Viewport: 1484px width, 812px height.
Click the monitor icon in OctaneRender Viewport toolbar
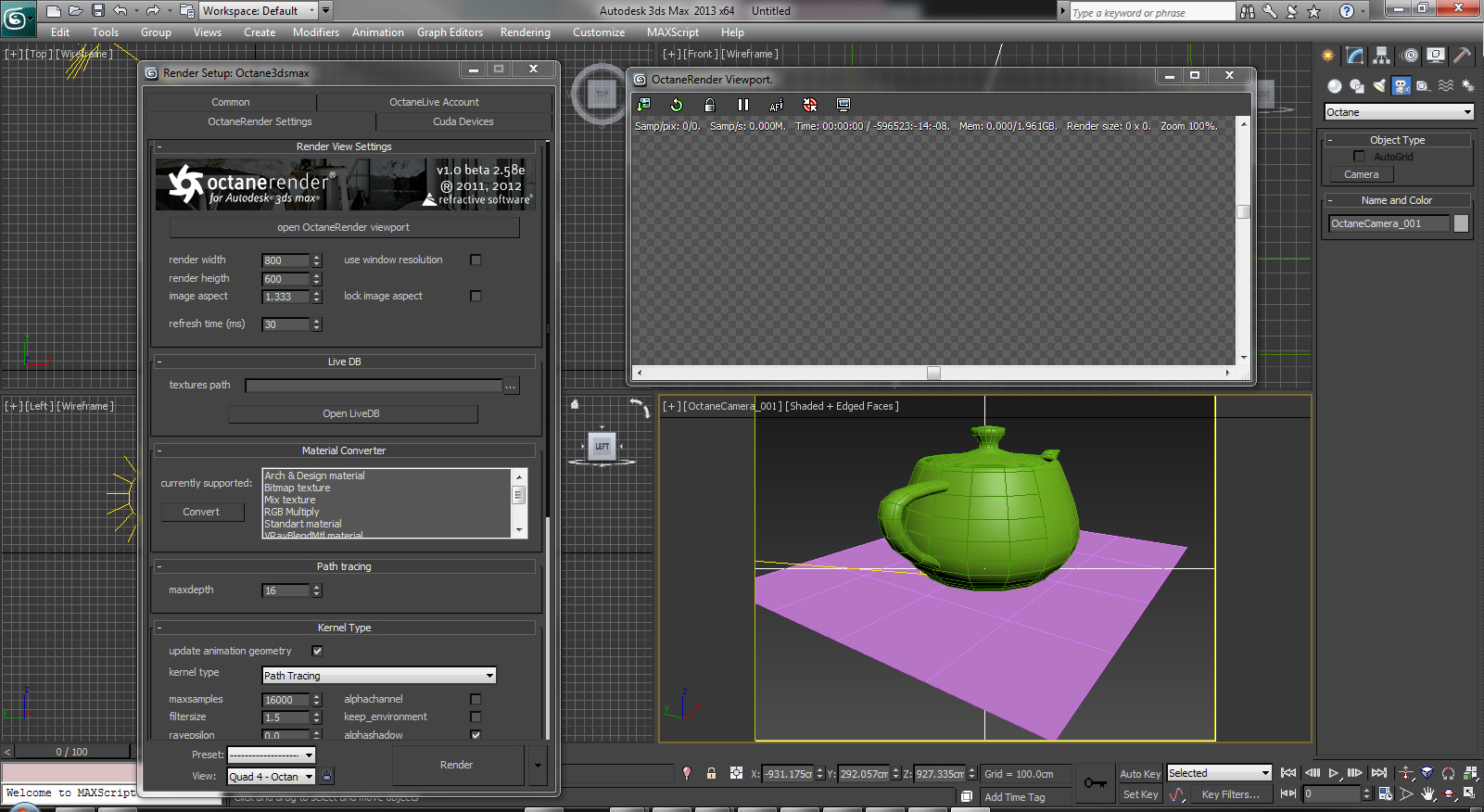click(x=843, y=105)
